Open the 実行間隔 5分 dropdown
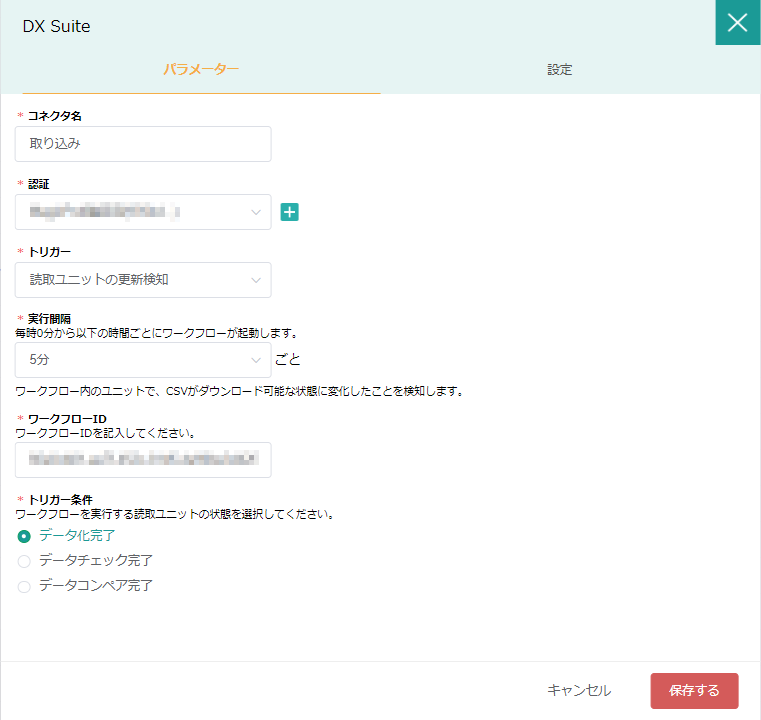Image resolution: width=761 pixels, height=720 pixels. pyautogui.click(x=143, y=360)
